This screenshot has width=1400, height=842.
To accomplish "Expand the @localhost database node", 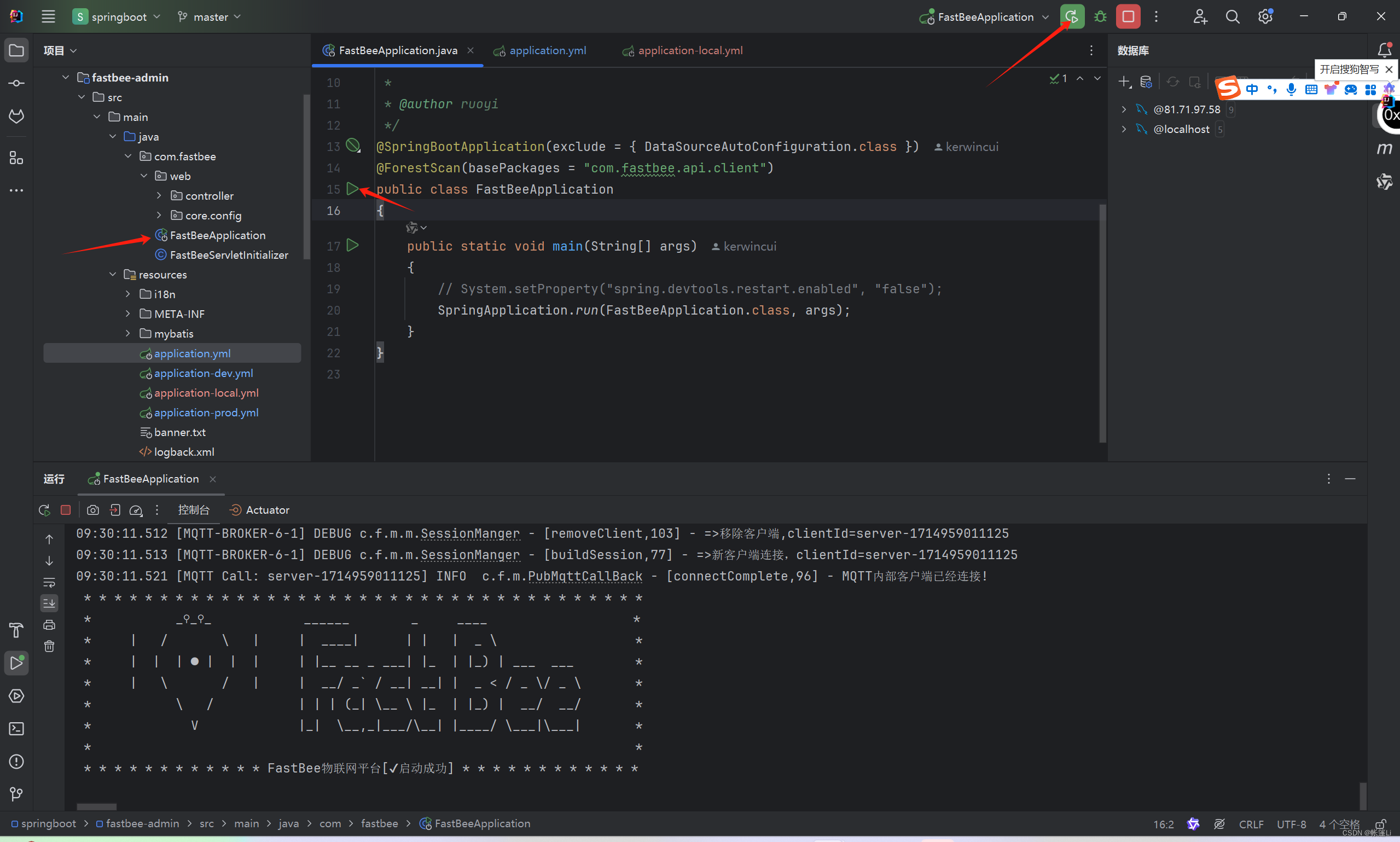I will (1124, 129).
